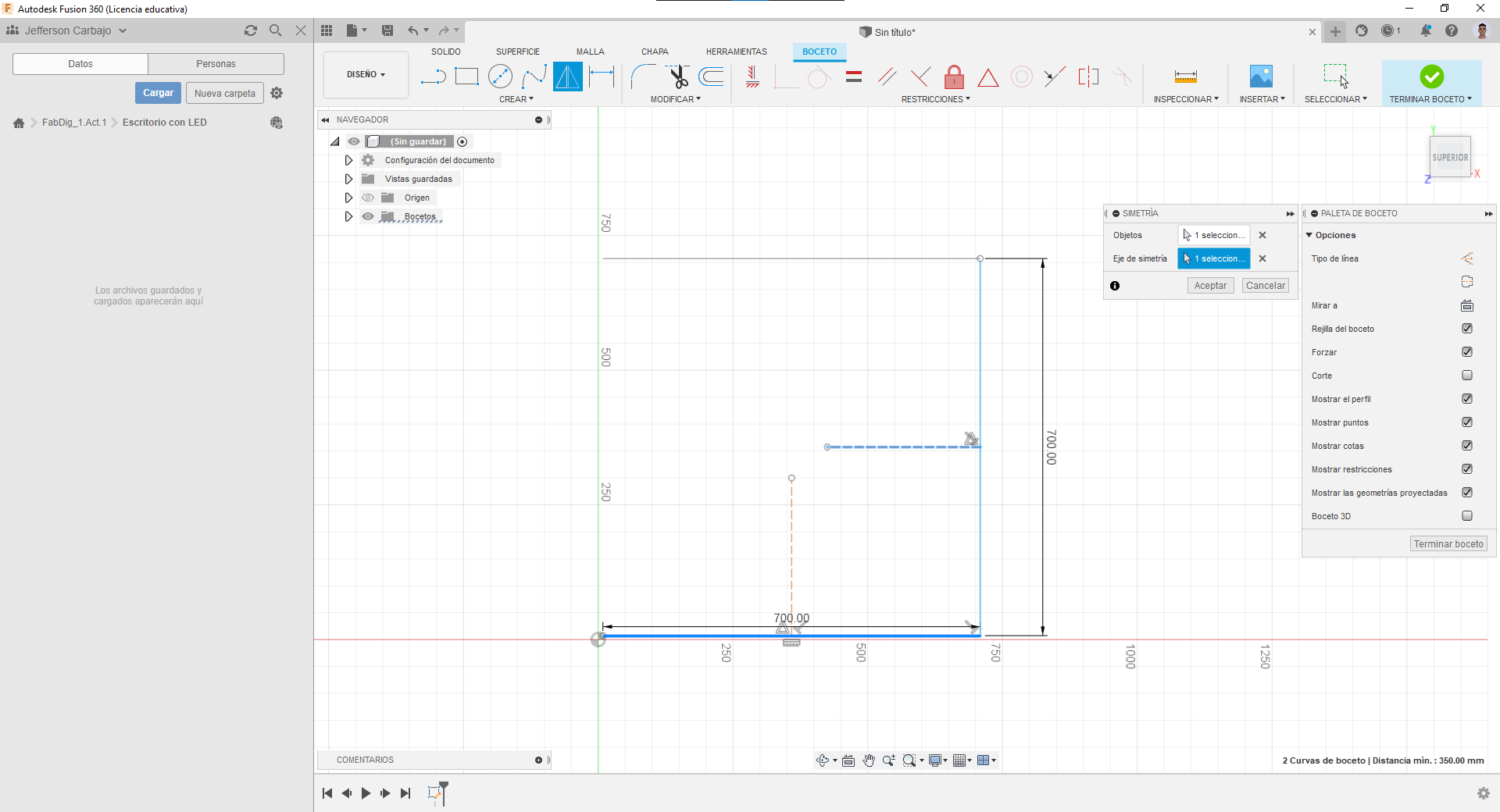
Task: Select the Trim scissors tool
Action: point(677,77)
